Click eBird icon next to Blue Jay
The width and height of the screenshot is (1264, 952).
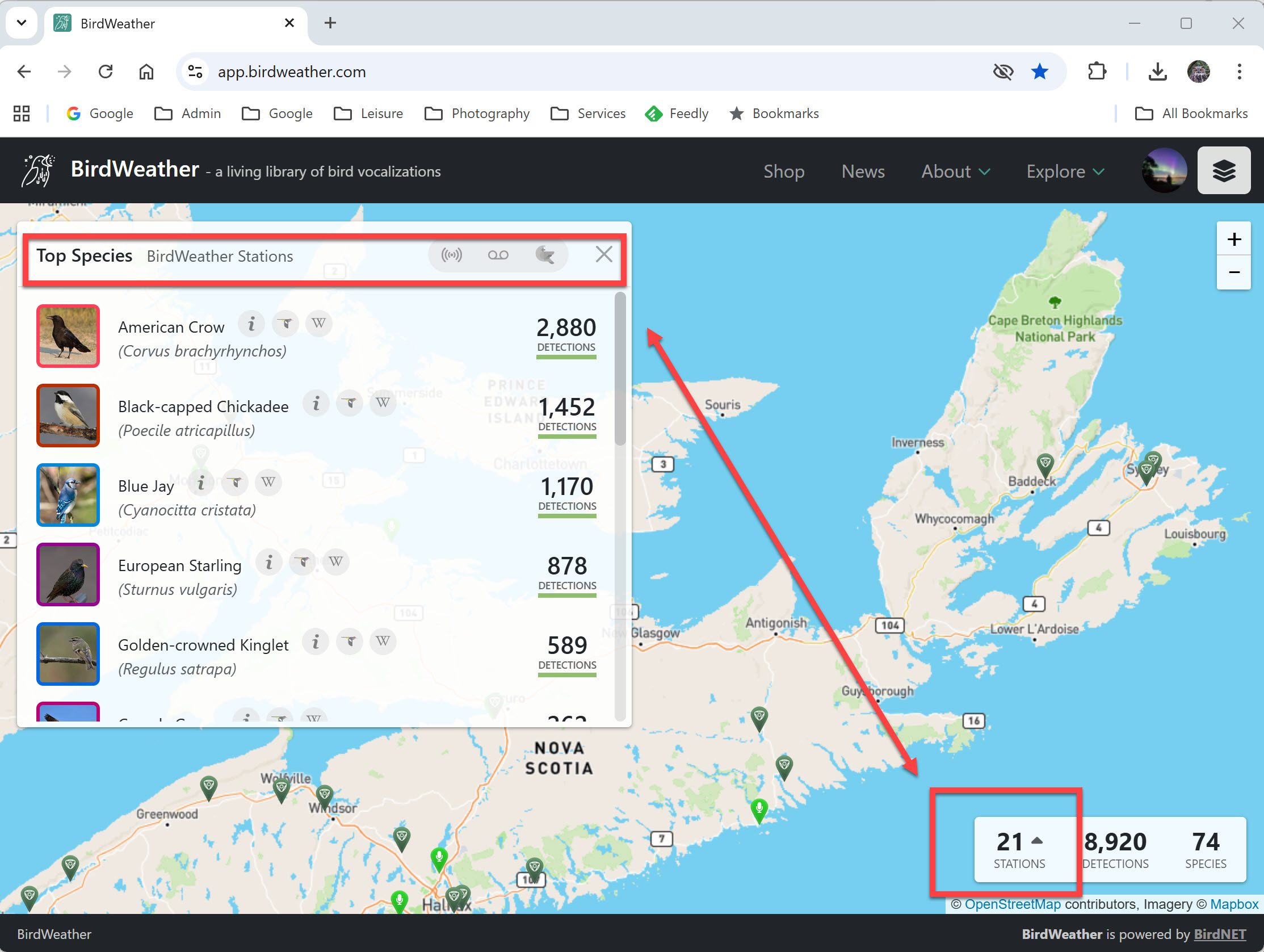tap(235, 483)
